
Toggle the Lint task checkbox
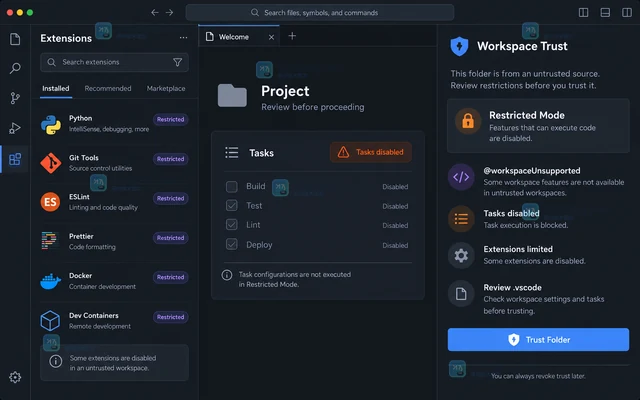(232, 224)
